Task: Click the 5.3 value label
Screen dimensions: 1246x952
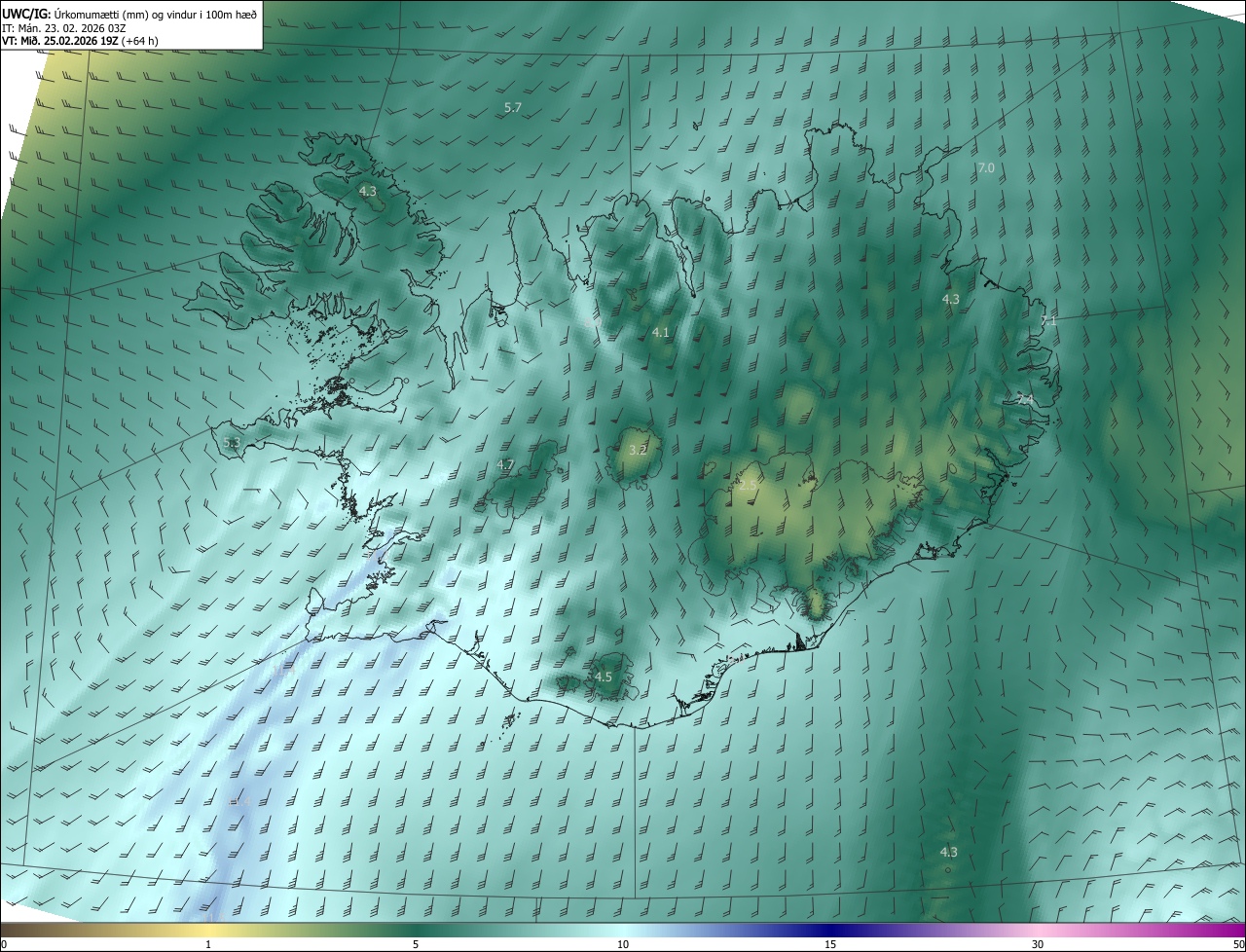Action: tap(231, 443)
